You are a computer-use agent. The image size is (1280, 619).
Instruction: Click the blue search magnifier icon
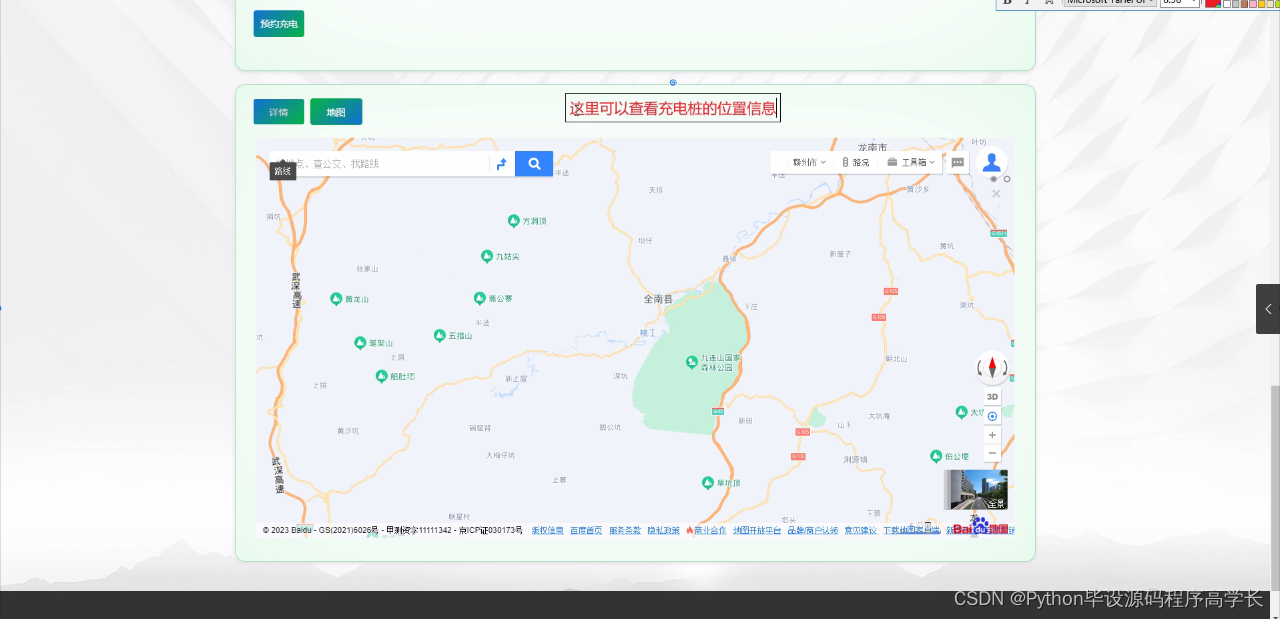[x=533, y=163]
